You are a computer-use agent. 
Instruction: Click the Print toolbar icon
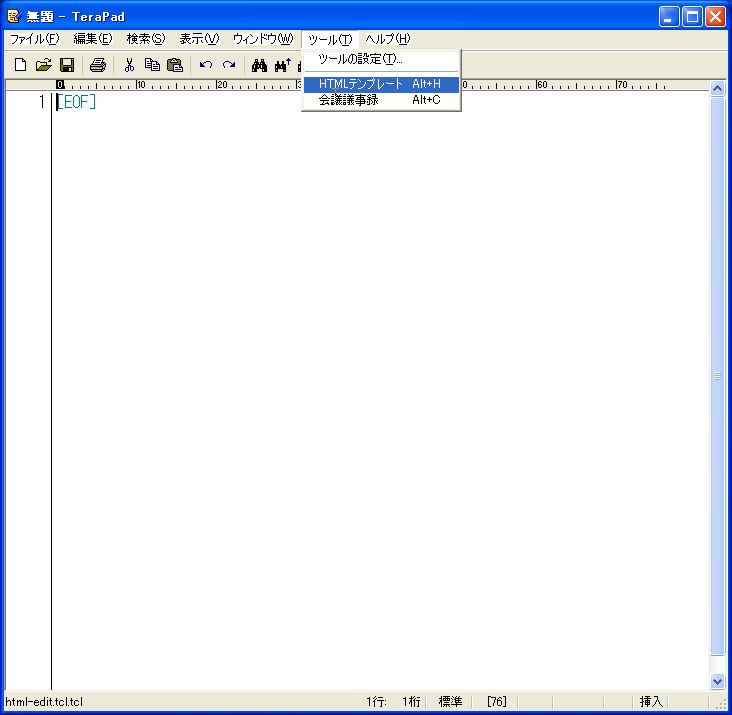pyautogui.click(x=98, y=64)
